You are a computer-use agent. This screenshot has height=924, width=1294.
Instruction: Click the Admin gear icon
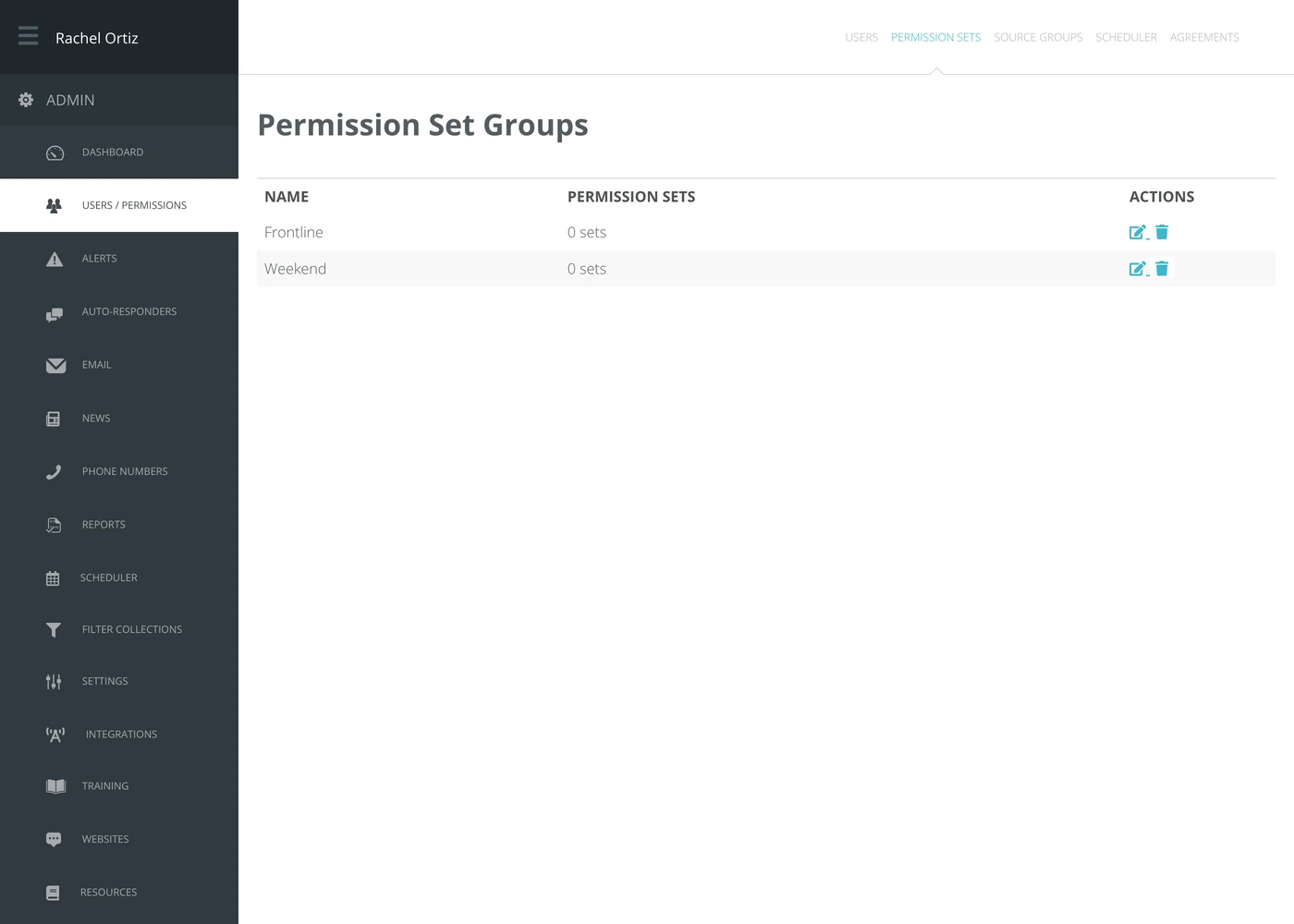pyautogui.click(x=26, y=100)
